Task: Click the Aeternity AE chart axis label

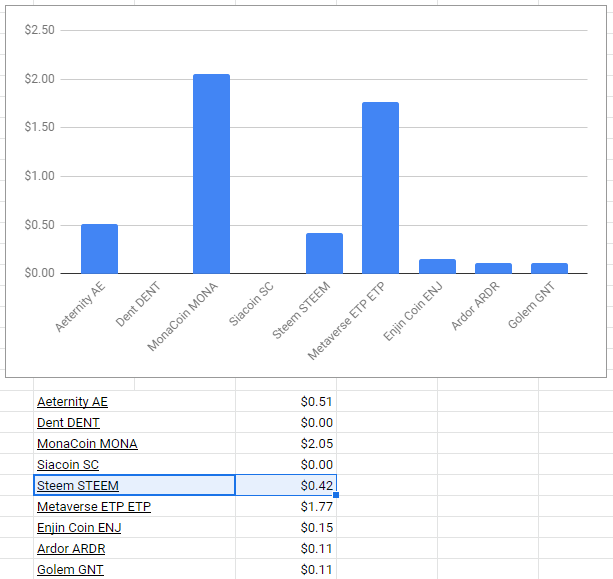Action: 80,307
